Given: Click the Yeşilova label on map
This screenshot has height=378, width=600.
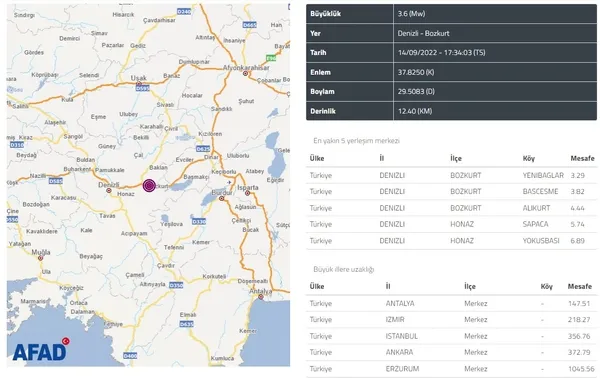Looking at the screenshot, I should click(x=171, y=224).
